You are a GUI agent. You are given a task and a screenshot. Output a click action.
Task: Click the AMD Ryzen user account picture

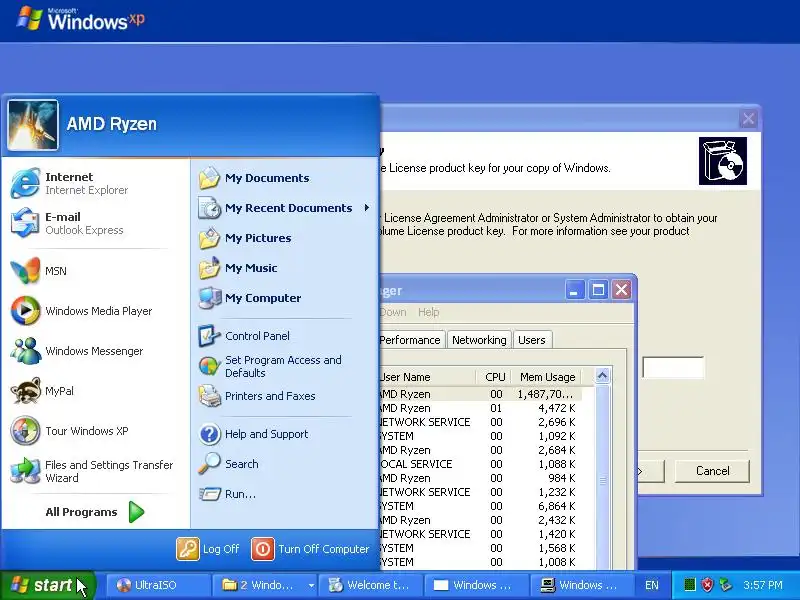tap(33, 125)
